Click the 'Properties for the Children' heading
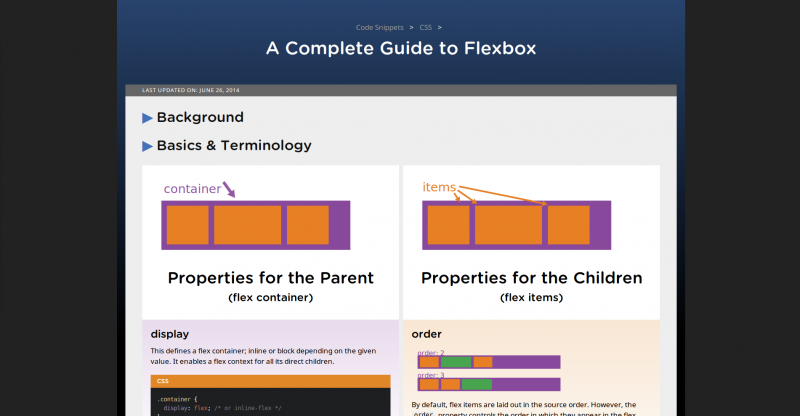This screenshot has height=416, width=800. [x=531, y=278]
